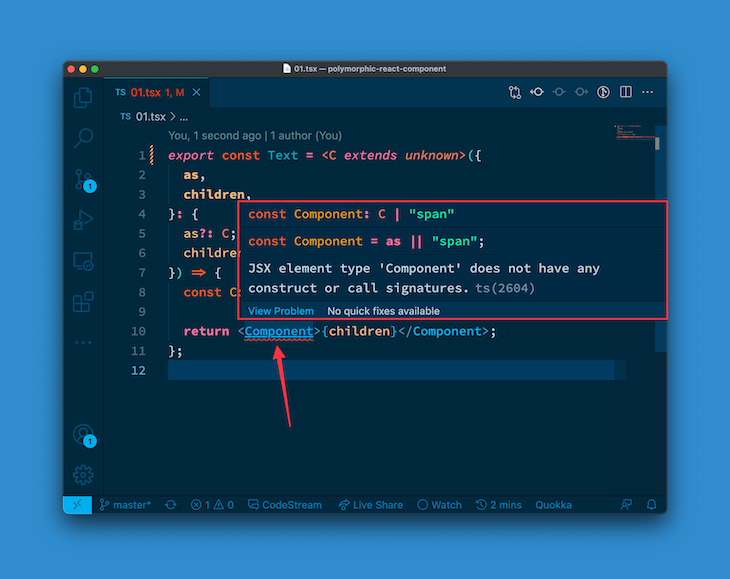Click the minimap code preview

point(634,132)
